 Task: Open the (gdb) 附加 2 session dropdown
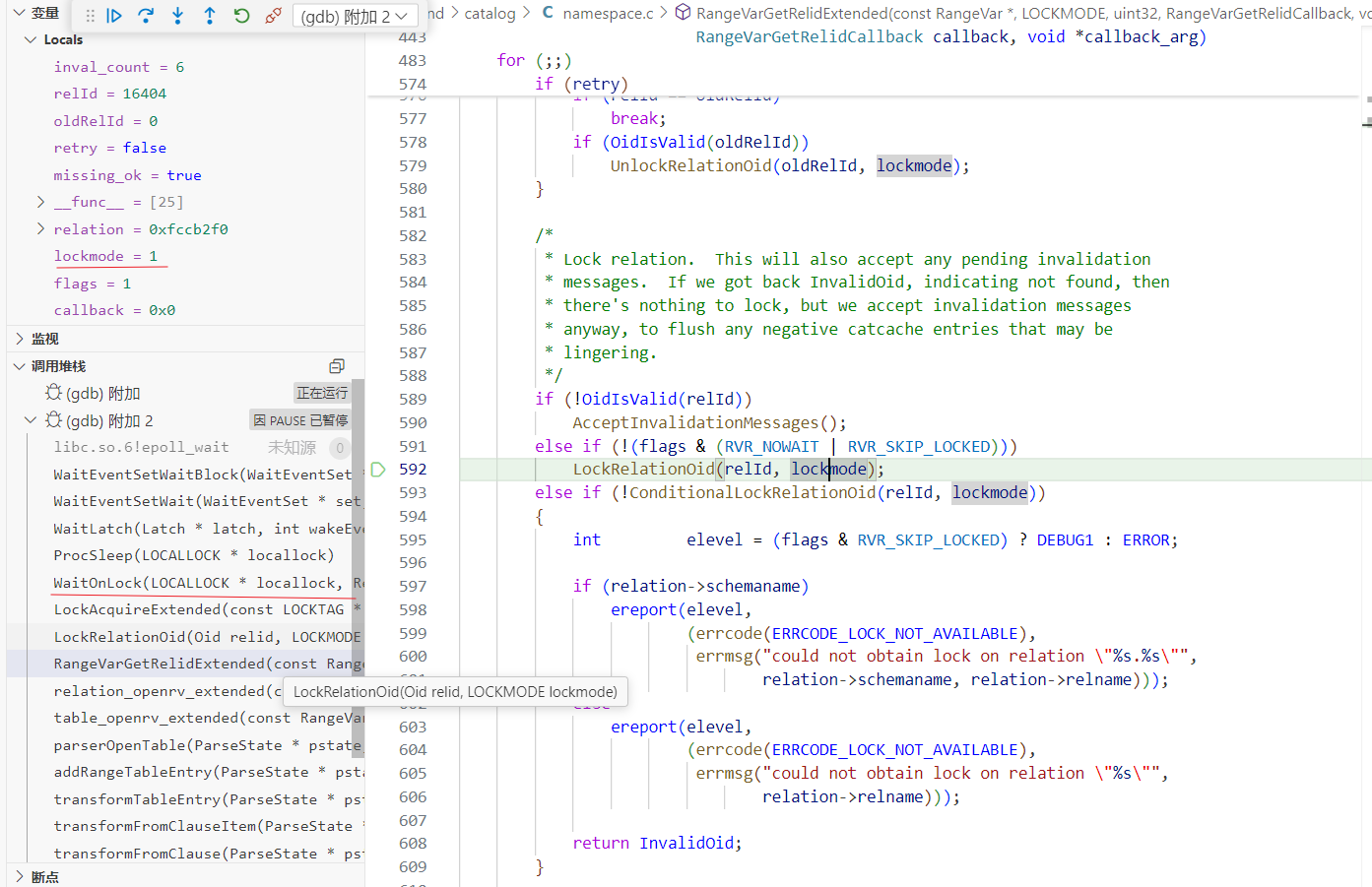(x=355, y=17)
